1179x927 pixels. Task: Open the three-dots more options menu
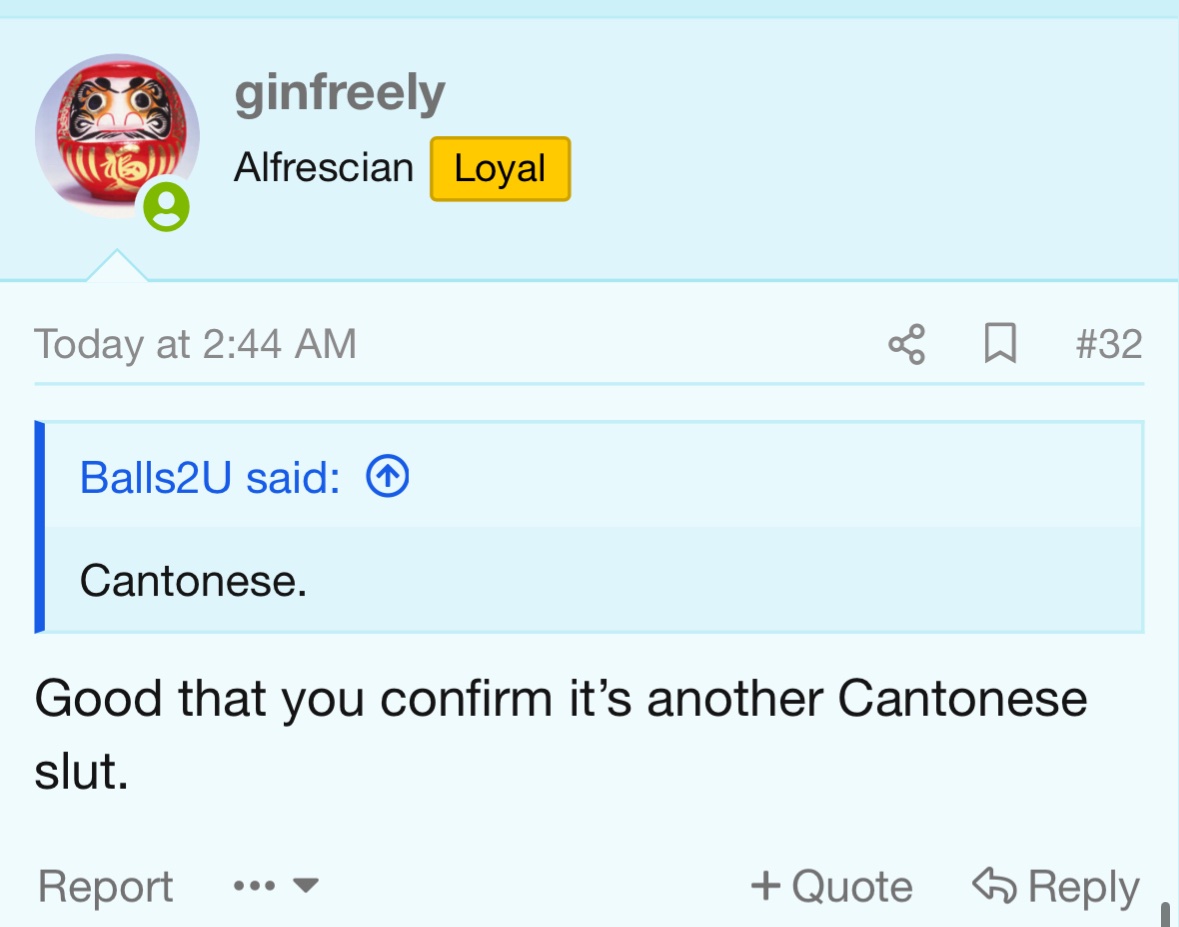[x=254, y=886]
